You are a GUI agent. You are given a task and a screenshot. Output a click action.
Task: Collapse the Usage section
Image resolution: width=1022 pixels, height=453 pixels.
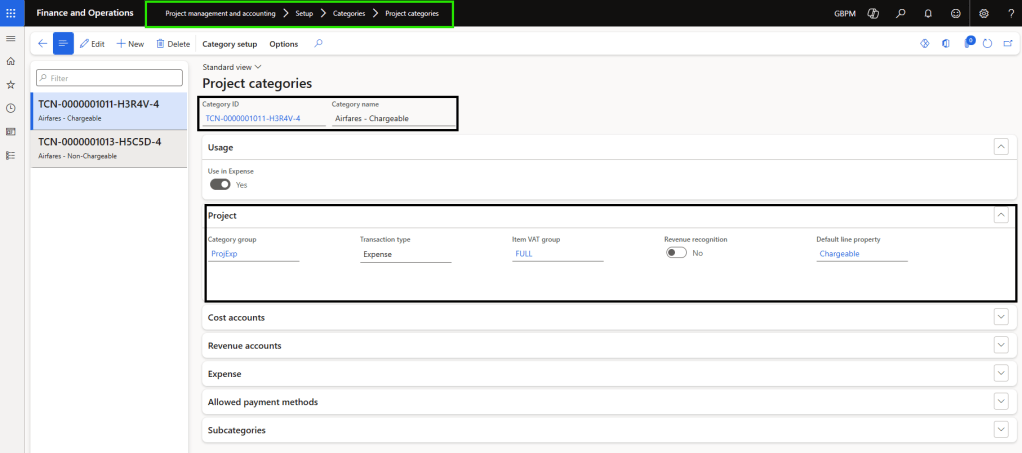[1000, 147]
